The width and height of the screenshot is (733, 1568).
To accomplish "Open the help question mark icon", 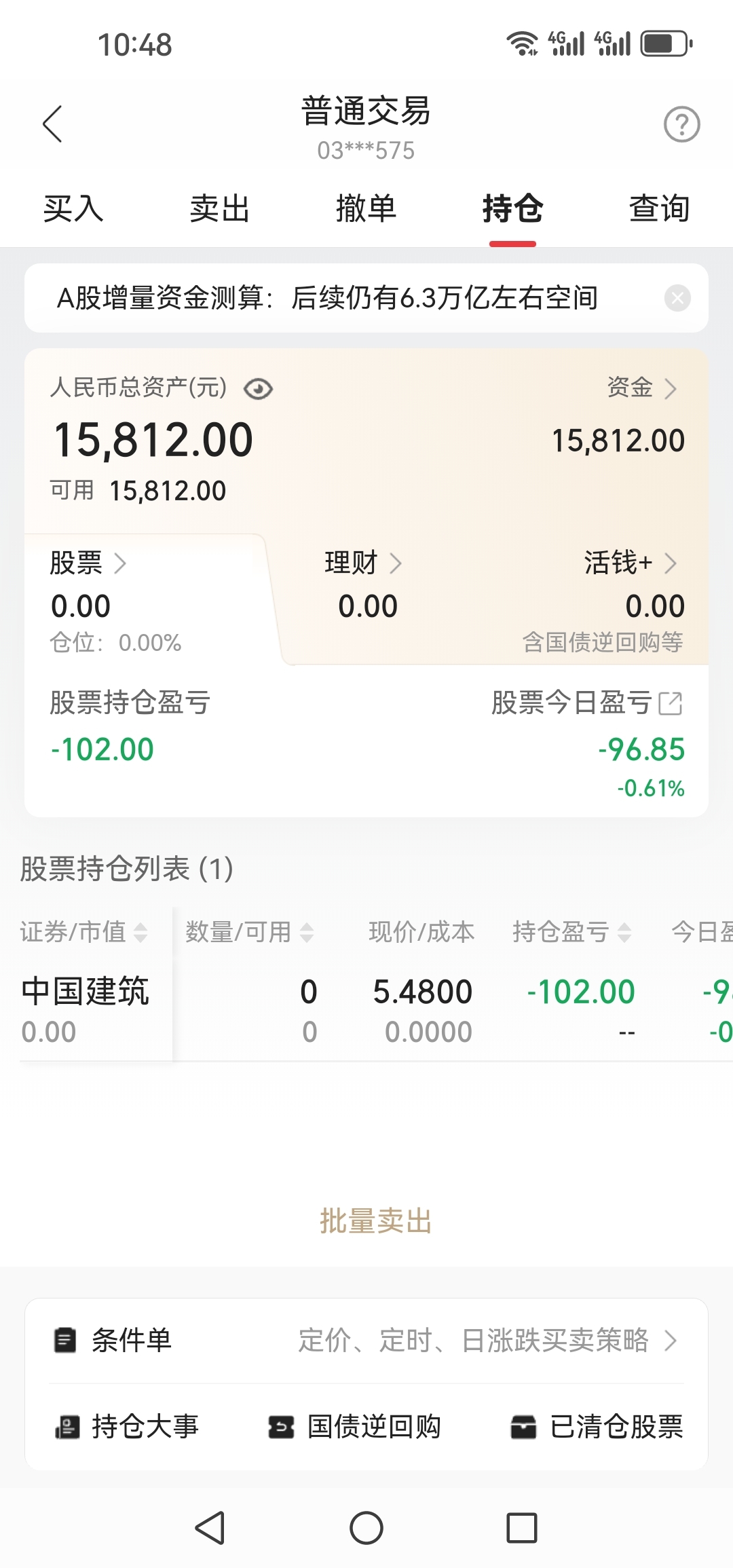I will pos(681,124).
